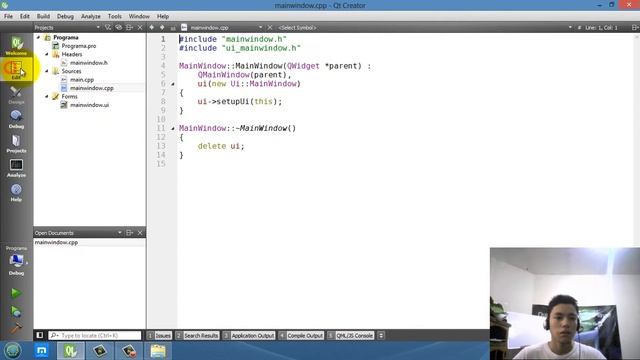Image resolution: width=640 pixels, height=360 pixels.
Task: Open the filter tree options in Projects panel
Action: click(108, 27)
